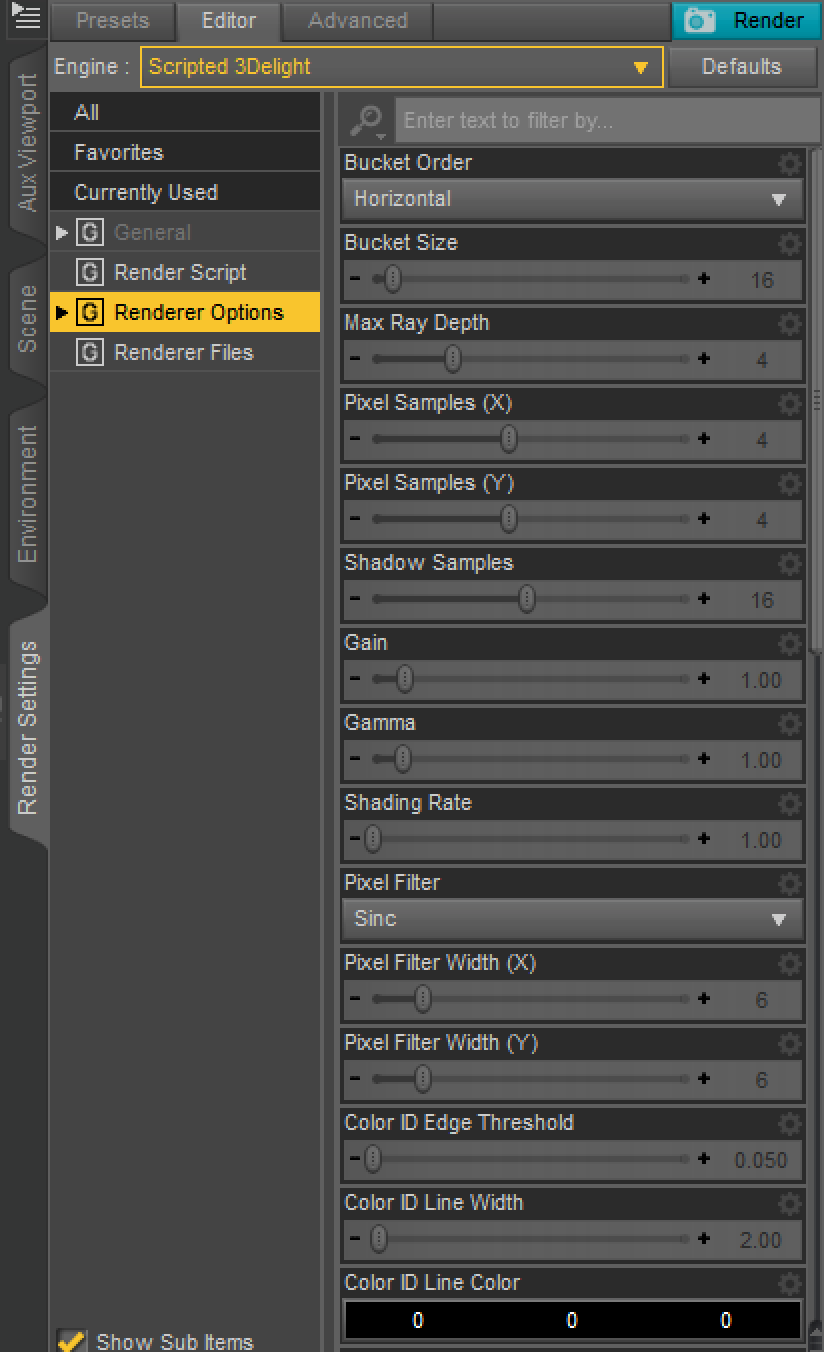
Task: Click plus on Shadow Samples slider
Action: click(704, 599)
